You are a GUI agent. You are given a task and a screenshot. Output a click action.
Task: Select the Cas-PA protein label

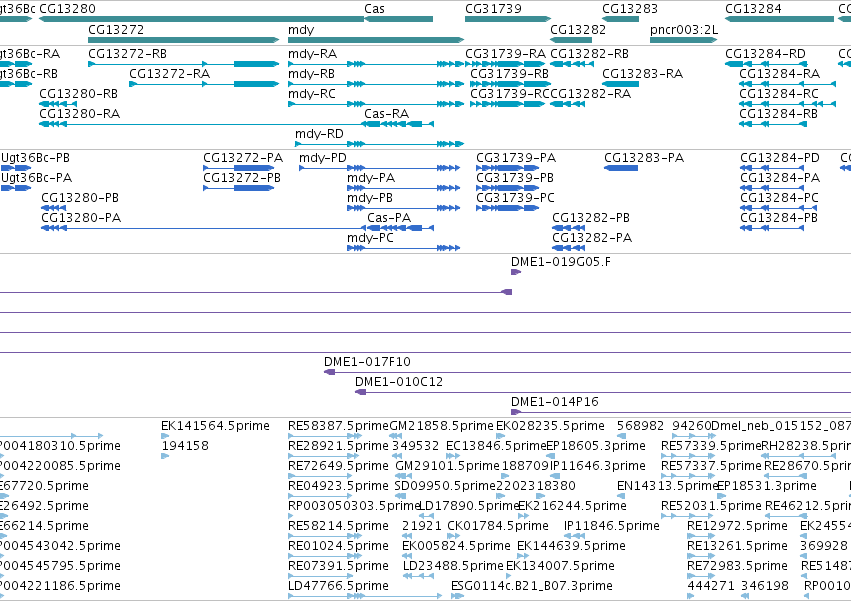[389, 218]
